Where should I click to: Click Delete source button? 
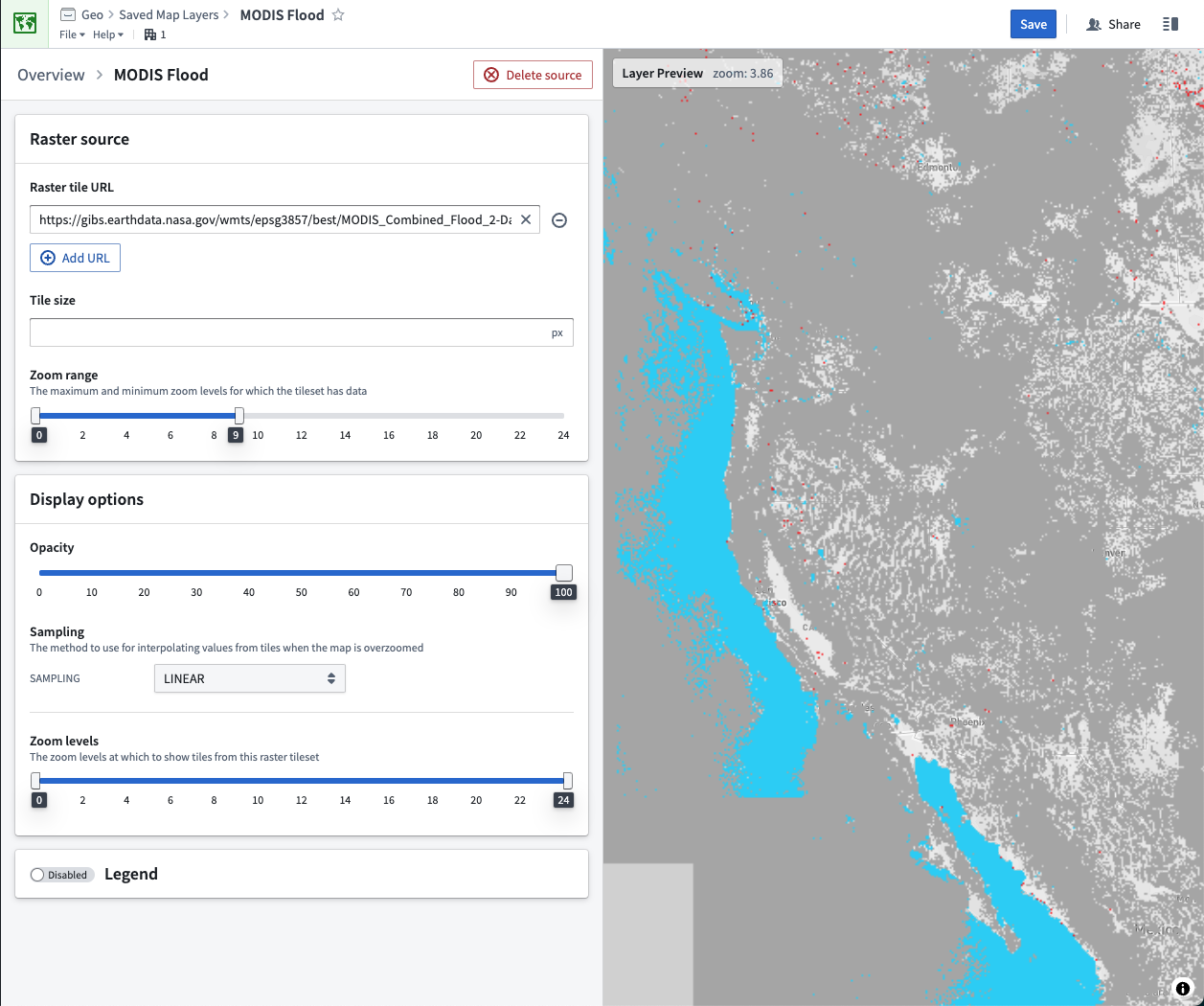[533, 75]
